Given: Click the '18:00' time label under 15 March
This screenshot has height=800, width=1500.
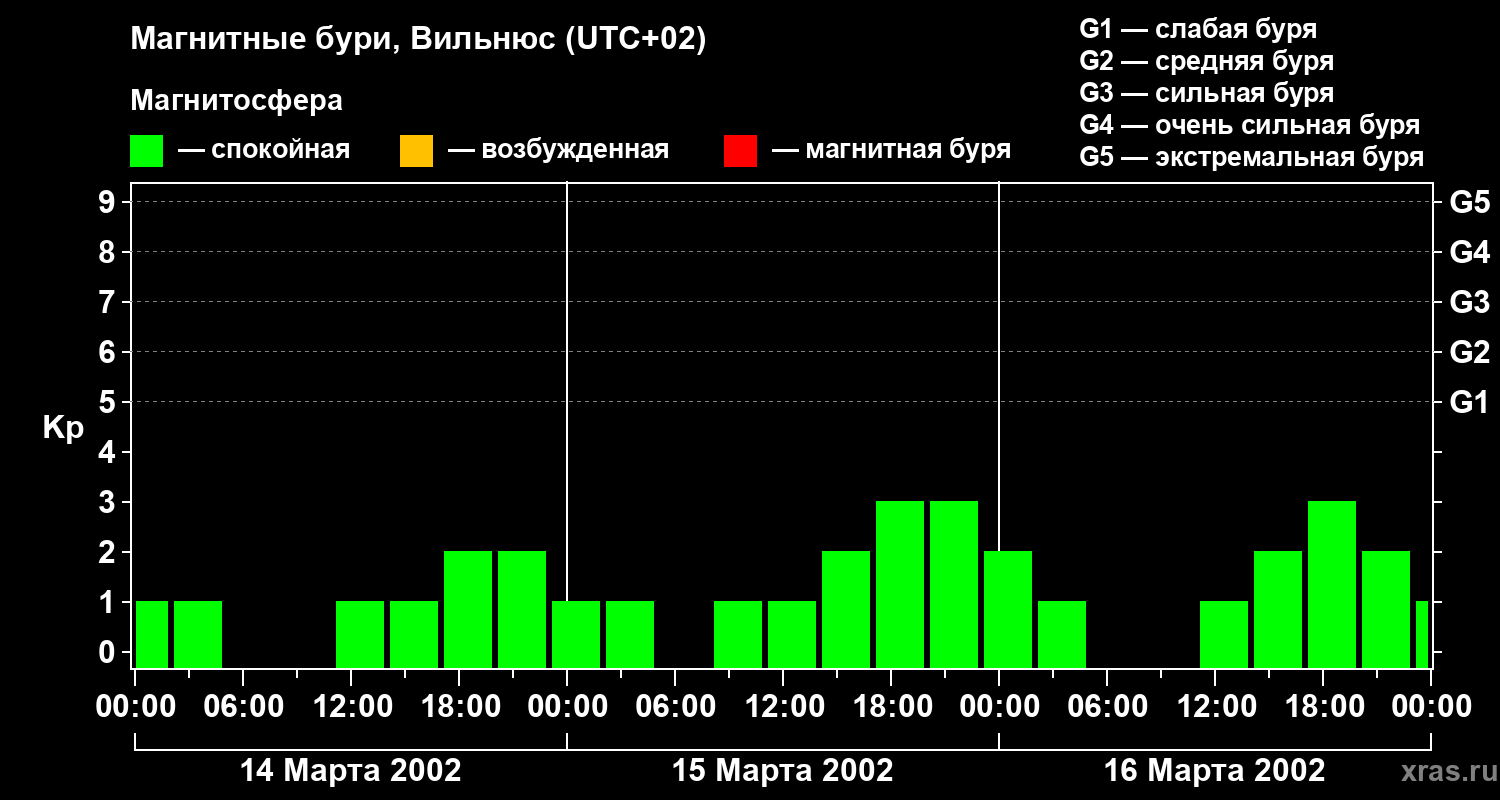Looking at the screenshot, I should pyautogui.click(x=891, y=707).
